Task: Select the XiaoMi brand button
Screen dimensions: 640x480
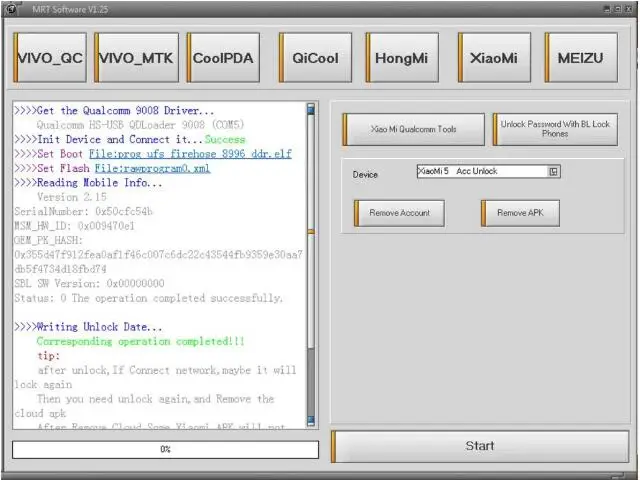Action: point(494,58)
